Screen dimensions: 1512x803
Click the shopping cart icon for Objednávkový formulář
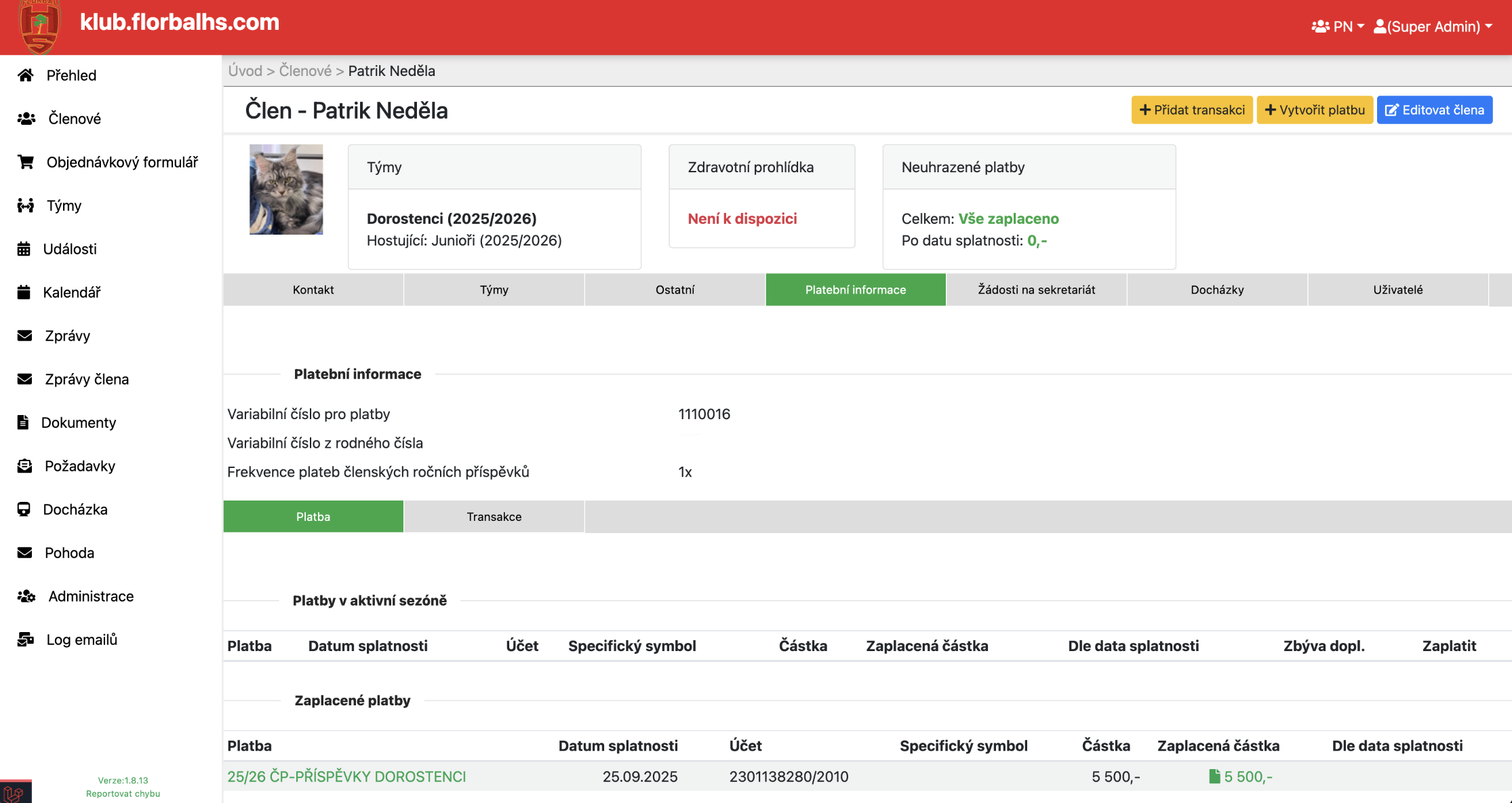[26, 162]
